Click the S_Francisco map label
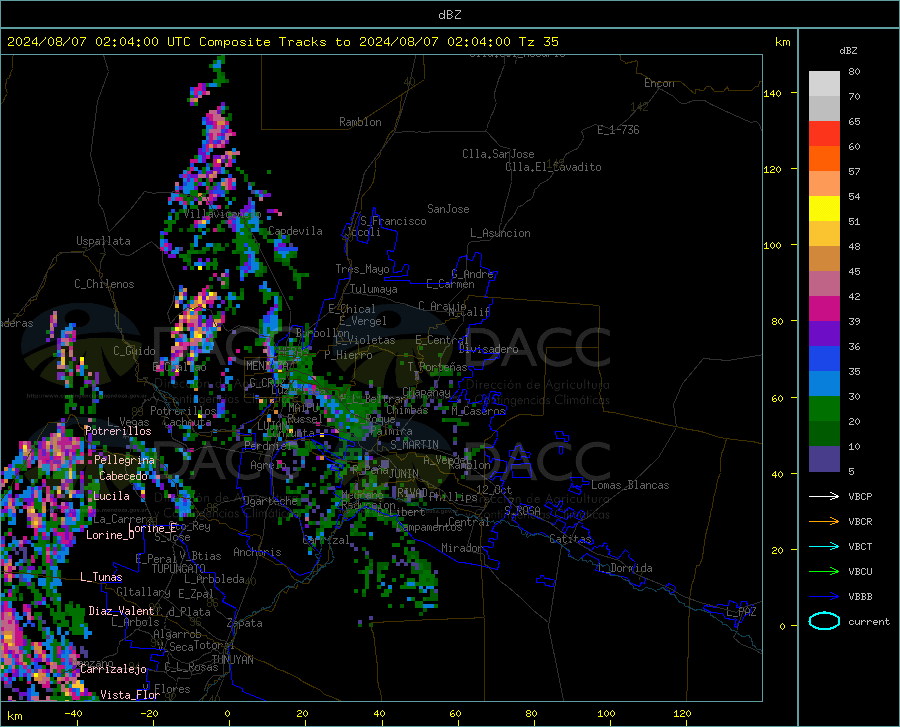 click(393, 221)
